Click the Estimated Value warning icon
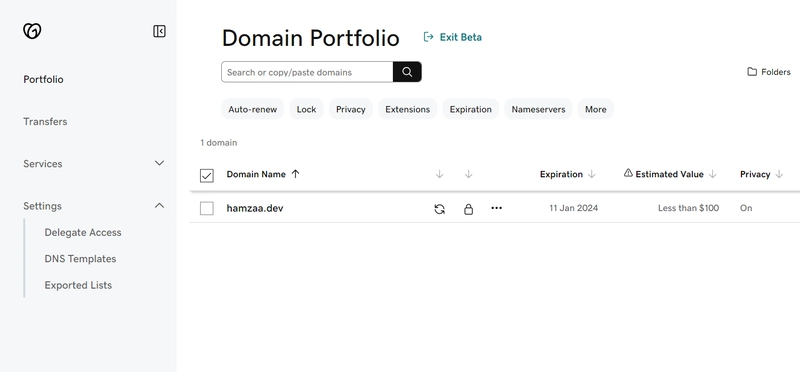 coord(628,173)
